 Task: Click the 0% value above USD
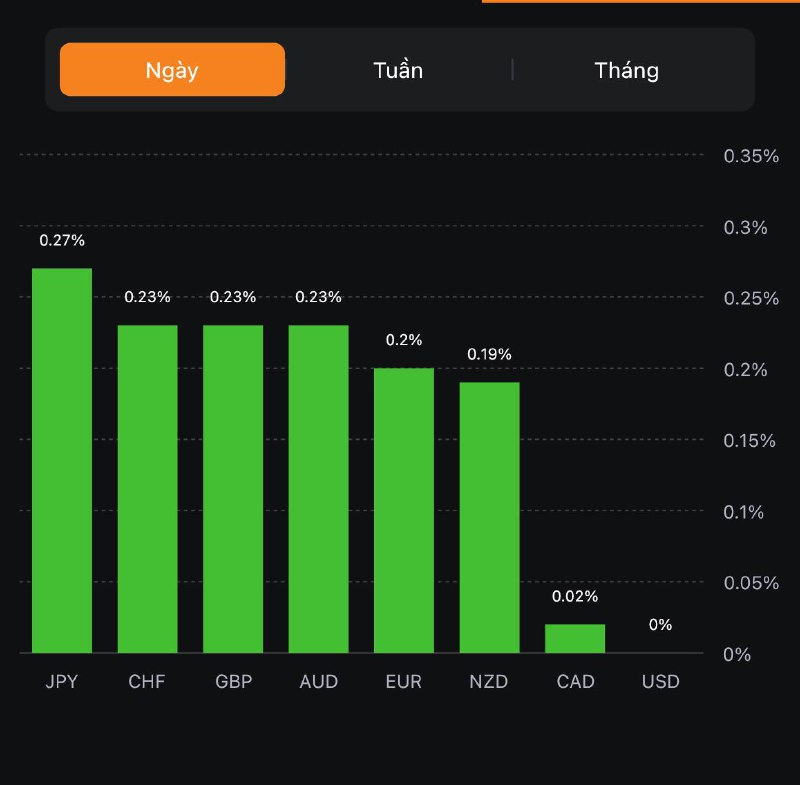point(661,625)
